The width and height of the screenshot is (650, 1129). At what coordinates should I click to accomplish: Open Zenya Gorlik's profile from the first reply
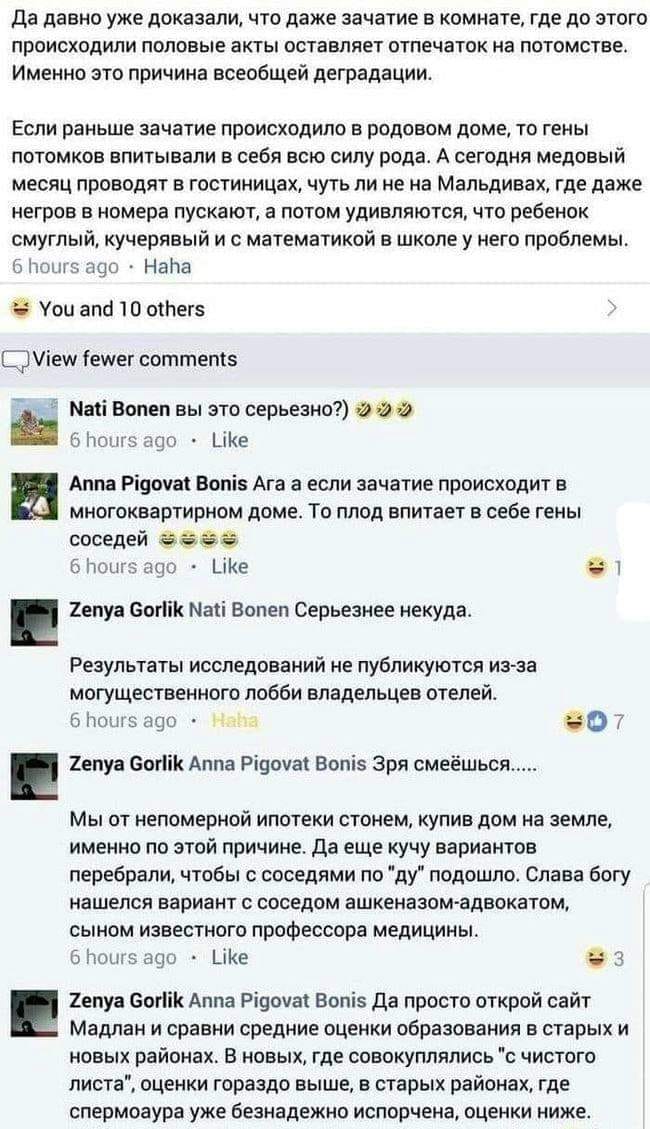pyautogui.click(x=126, y=611)
